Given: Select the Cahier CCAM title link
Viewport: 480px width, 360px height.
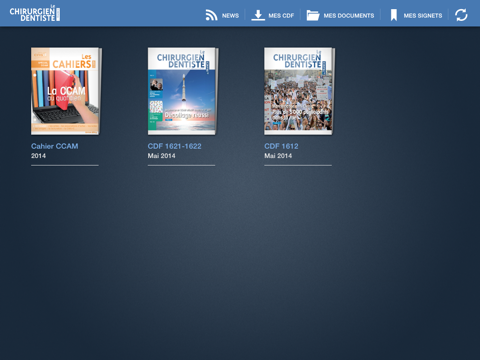Looking at the screenshot, I should click(55, 146).
